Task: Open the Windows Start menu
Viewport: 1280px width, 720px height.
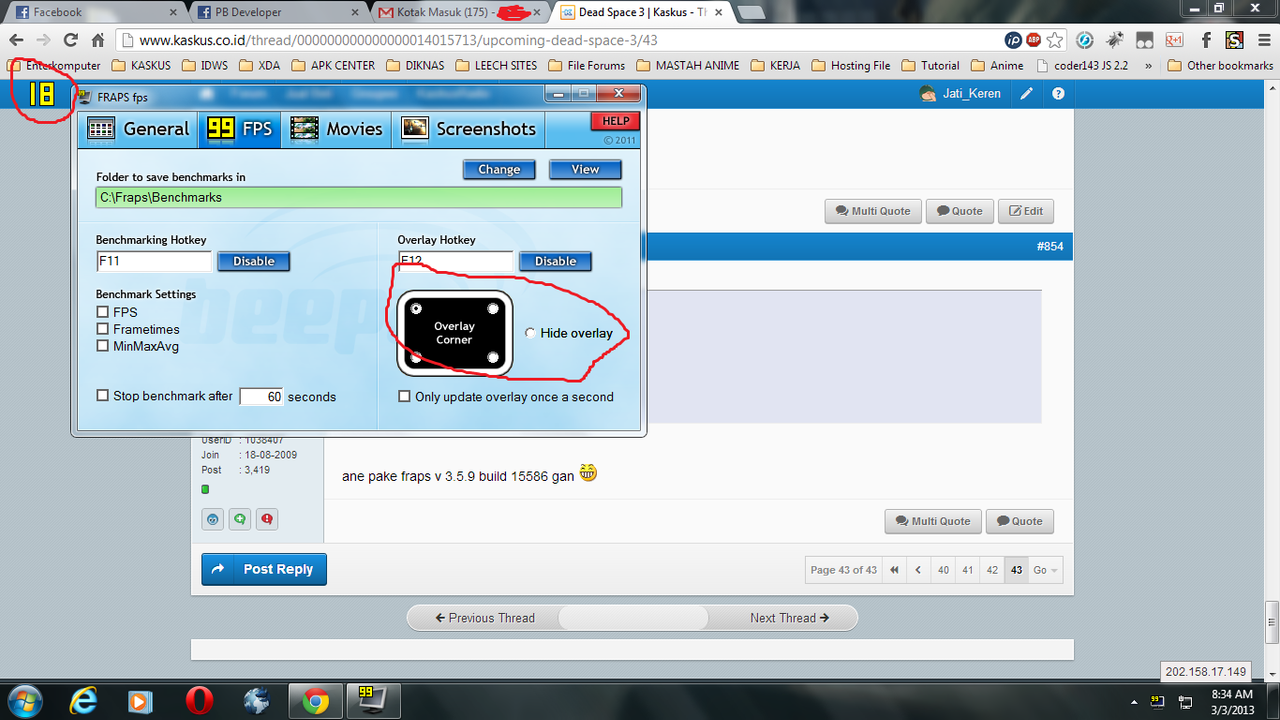Action: 24,700
